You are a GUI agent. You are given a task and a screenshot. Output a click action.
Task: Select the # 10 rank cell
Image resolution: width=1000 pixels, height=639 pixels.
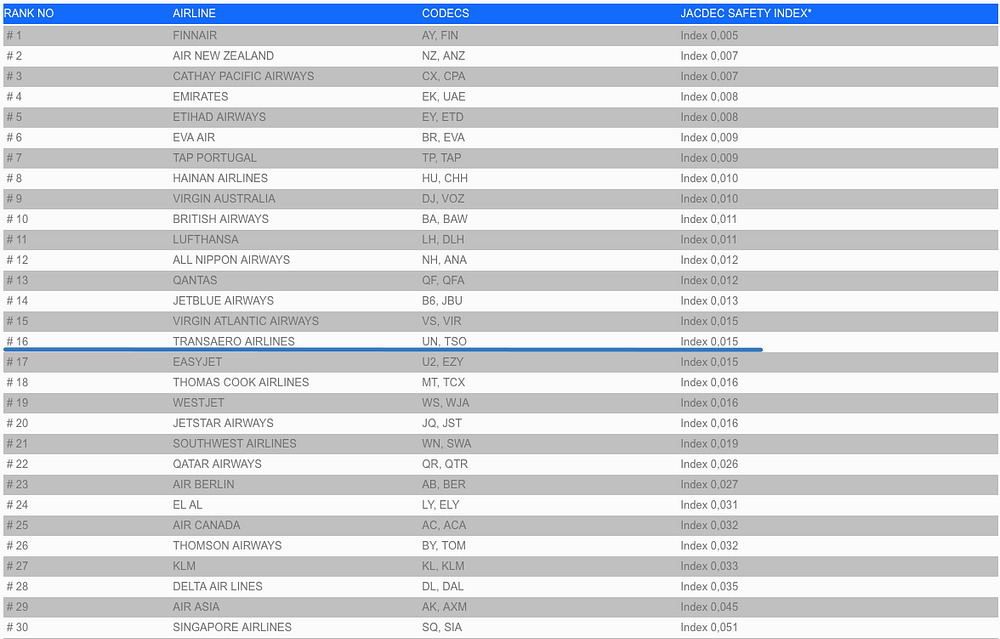coord(17,219)
